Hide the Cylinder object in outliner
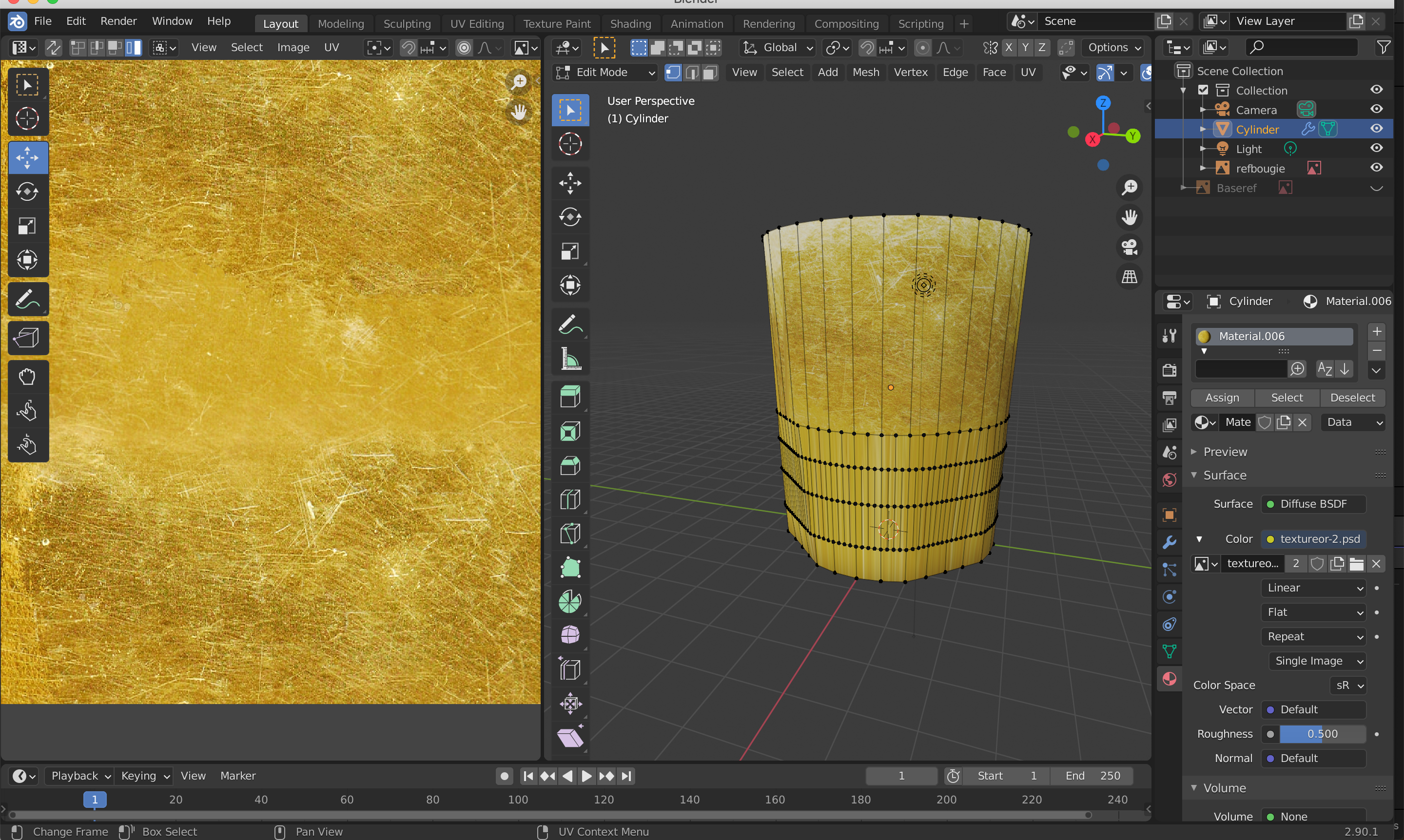The image size is (1404, 840). point(1376,129)
